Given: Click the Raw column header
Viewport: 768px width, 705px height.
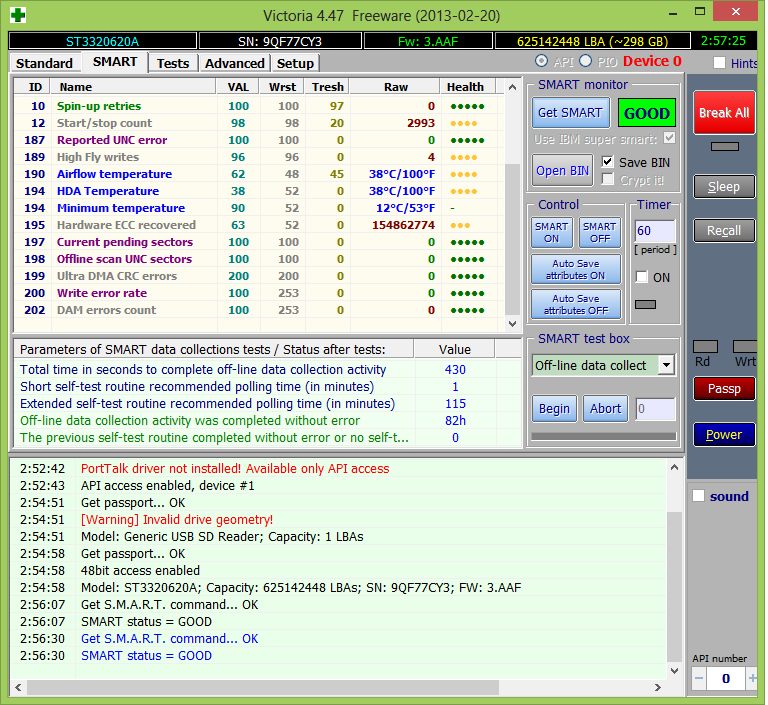Looking at the screenshot, I should click(395, 87).
